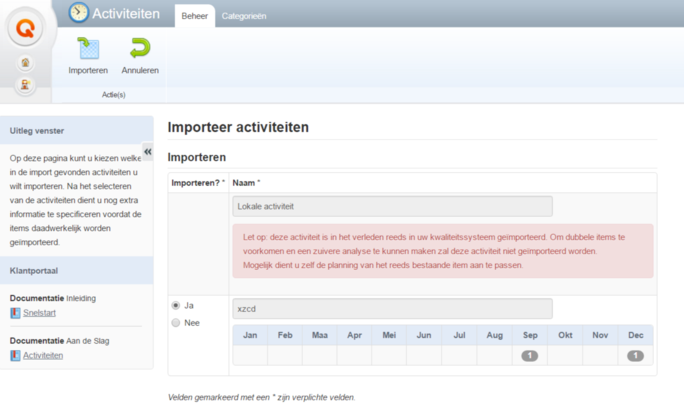This screenshot has height=416, width=684.
Task: Click the xzcd name input field
Action: 392,309
